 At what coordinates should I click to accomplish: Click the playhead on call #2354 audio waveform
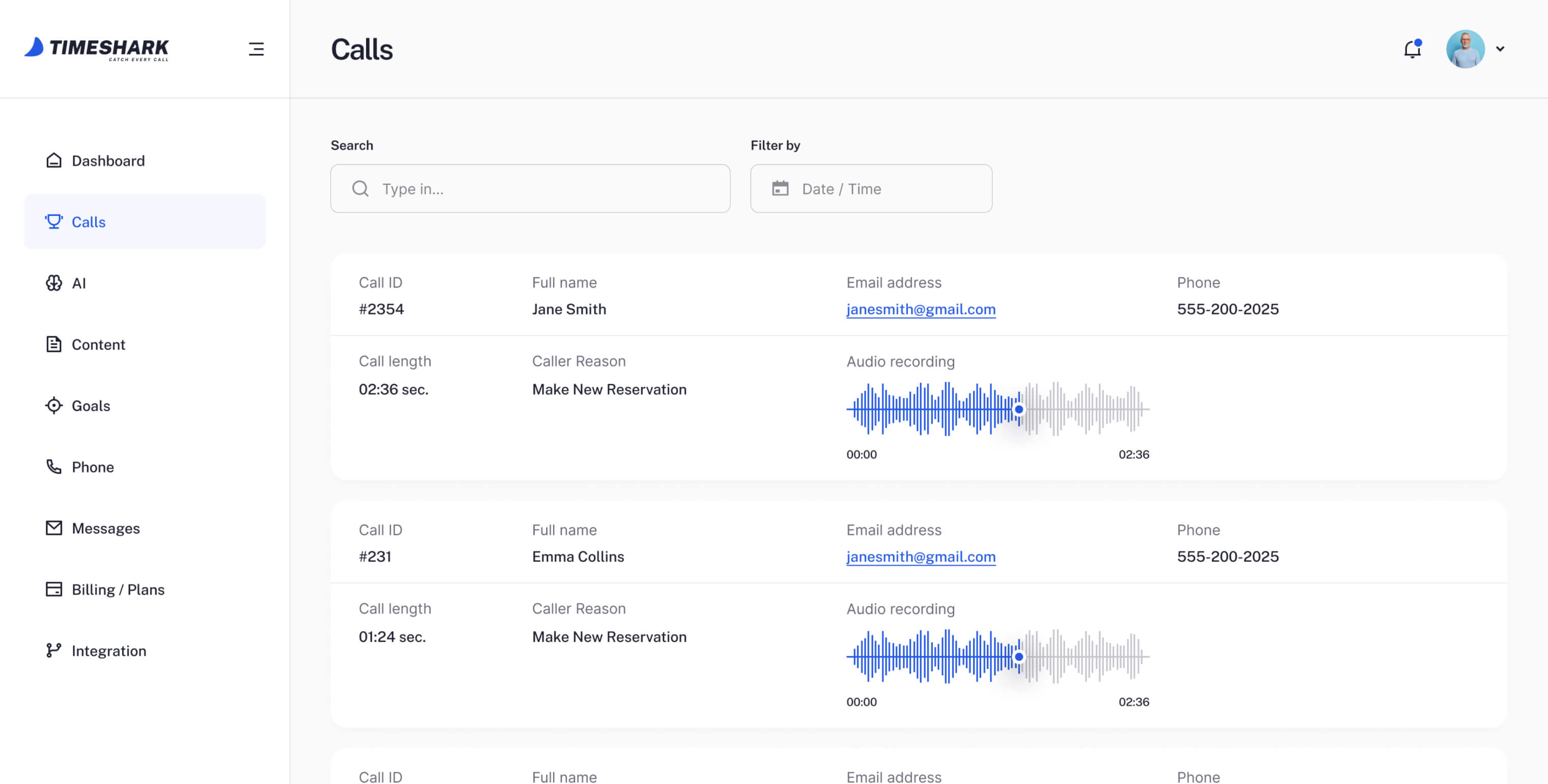click(x=1018, y=410)
